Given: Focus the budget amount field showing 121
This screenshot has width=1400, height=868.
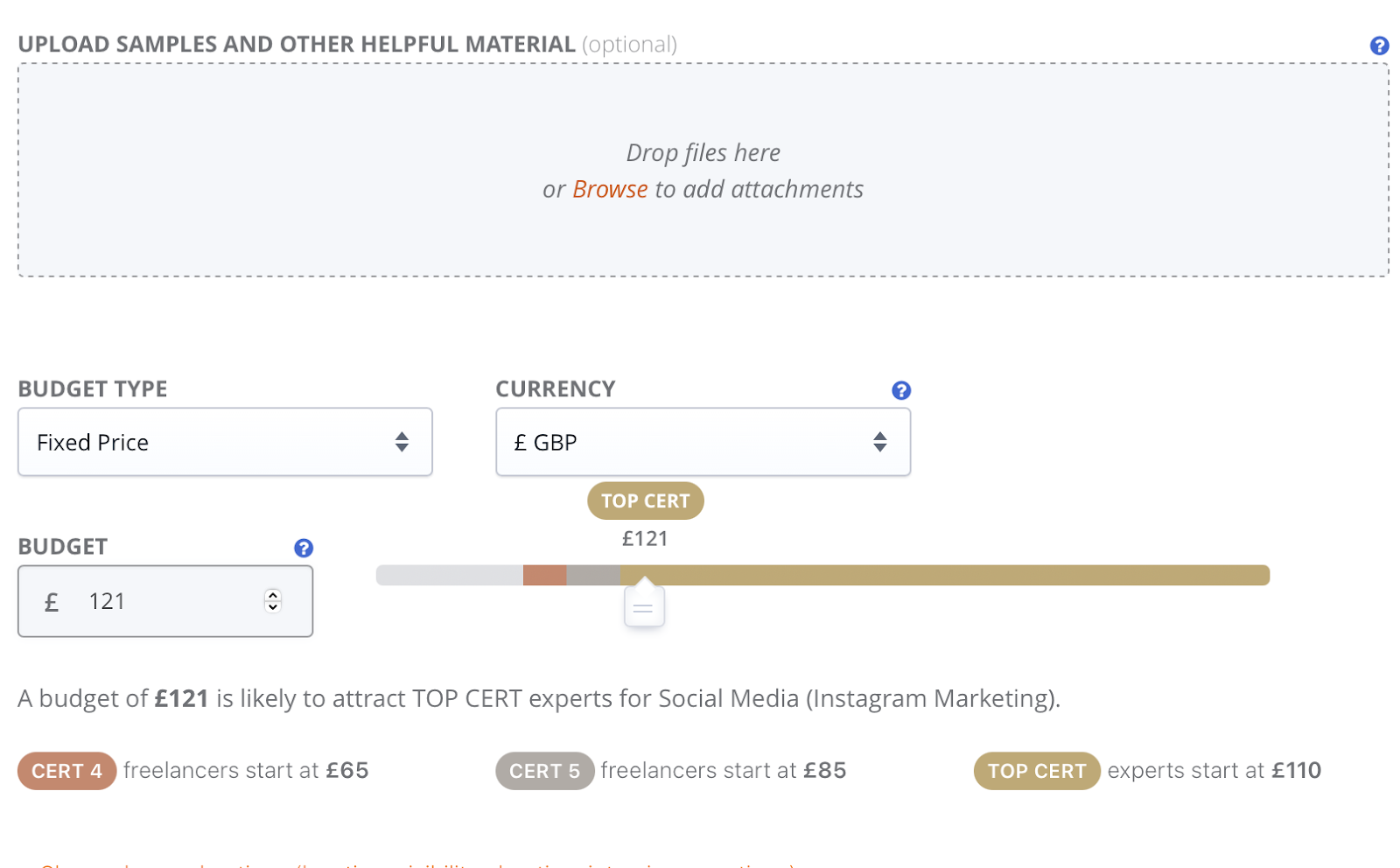Looking at the screenshot, I should (166, 601).
